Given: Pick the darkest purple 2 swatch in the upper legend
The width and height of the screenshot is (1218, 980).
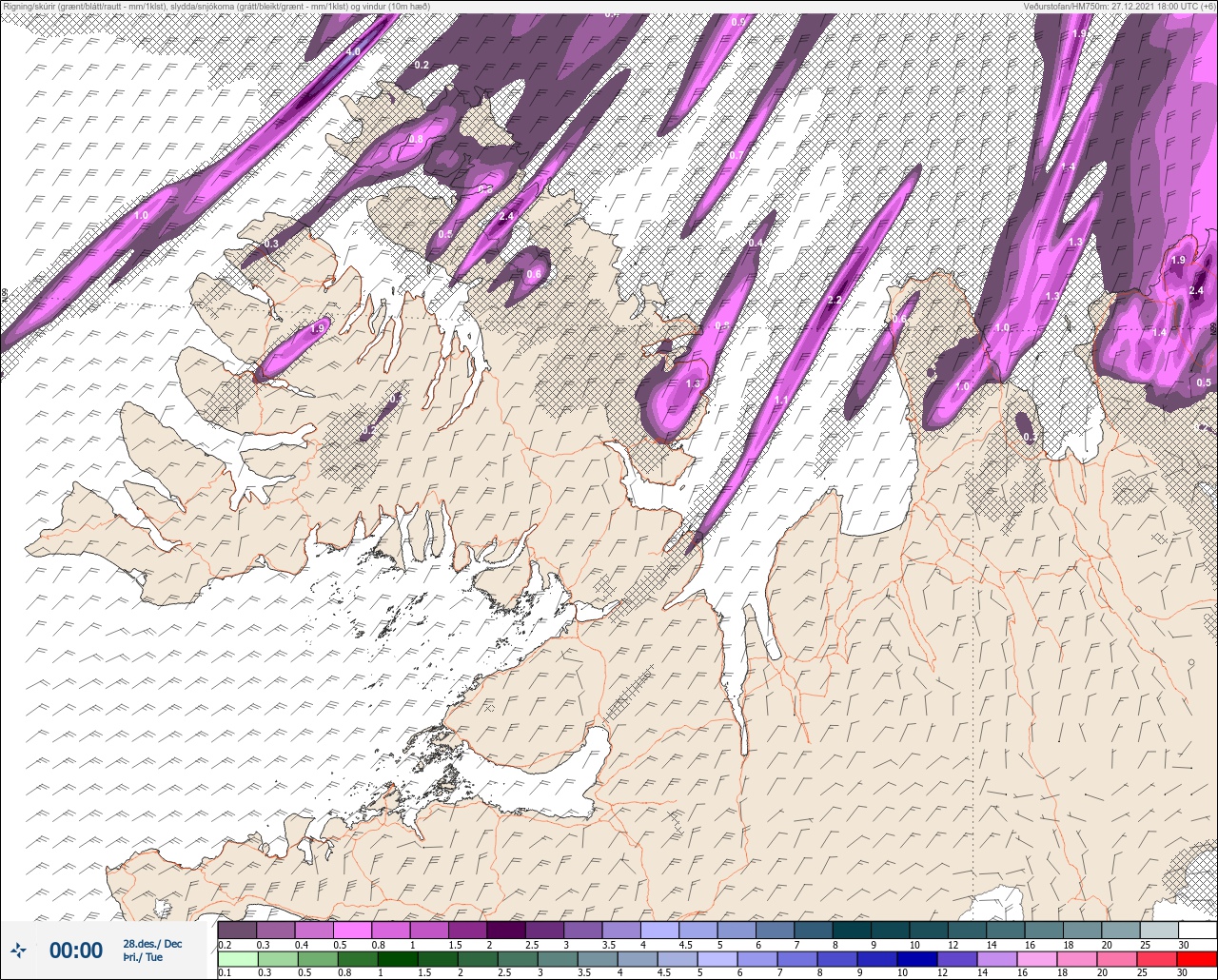Looking at the screenshot, I should tap(506, 930).
